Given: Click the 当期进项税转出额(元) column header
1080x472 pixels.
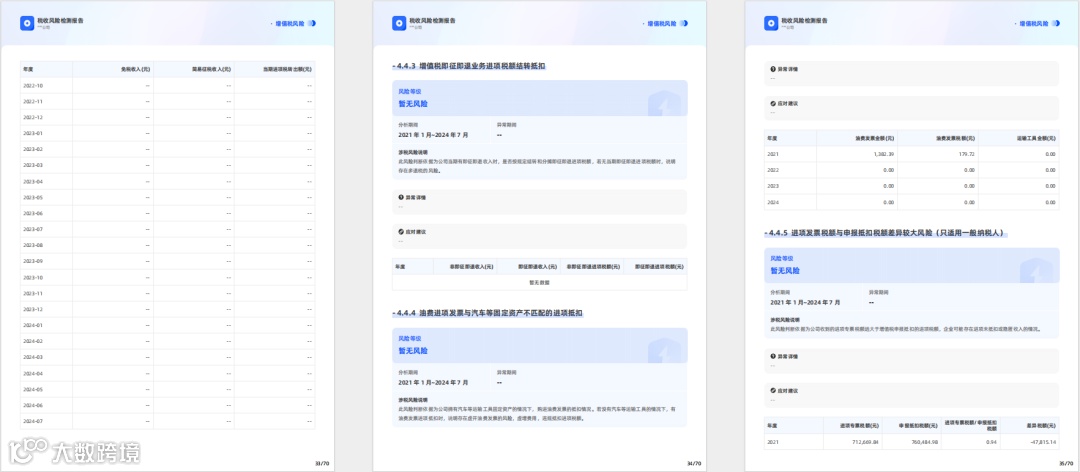Looking at the screenshot, I should tap(288, 70).
